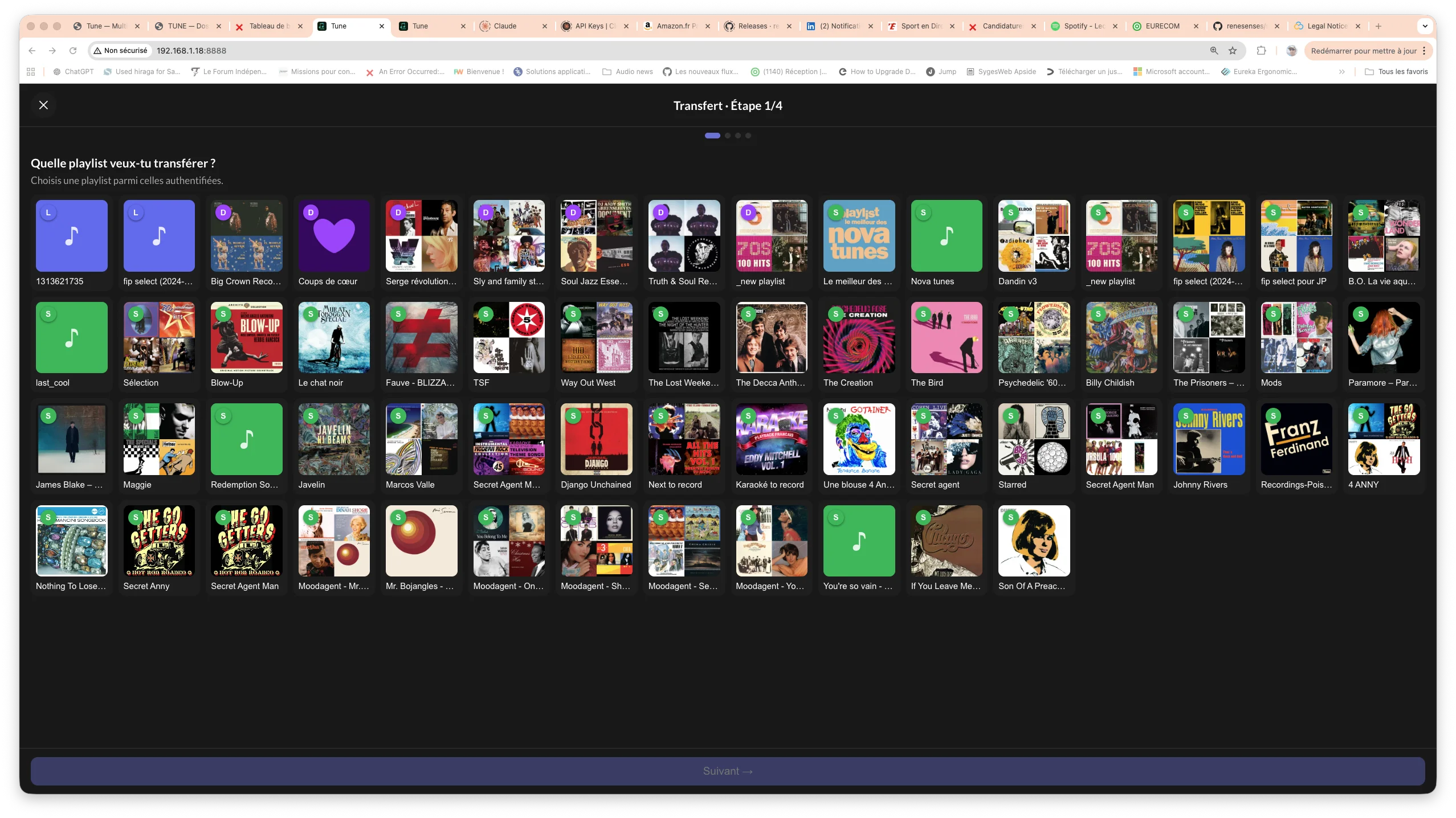The width and height of the screenshot is (1456, 818).
Task: Open a new browser tab
Action: (x=1378, y=26)
